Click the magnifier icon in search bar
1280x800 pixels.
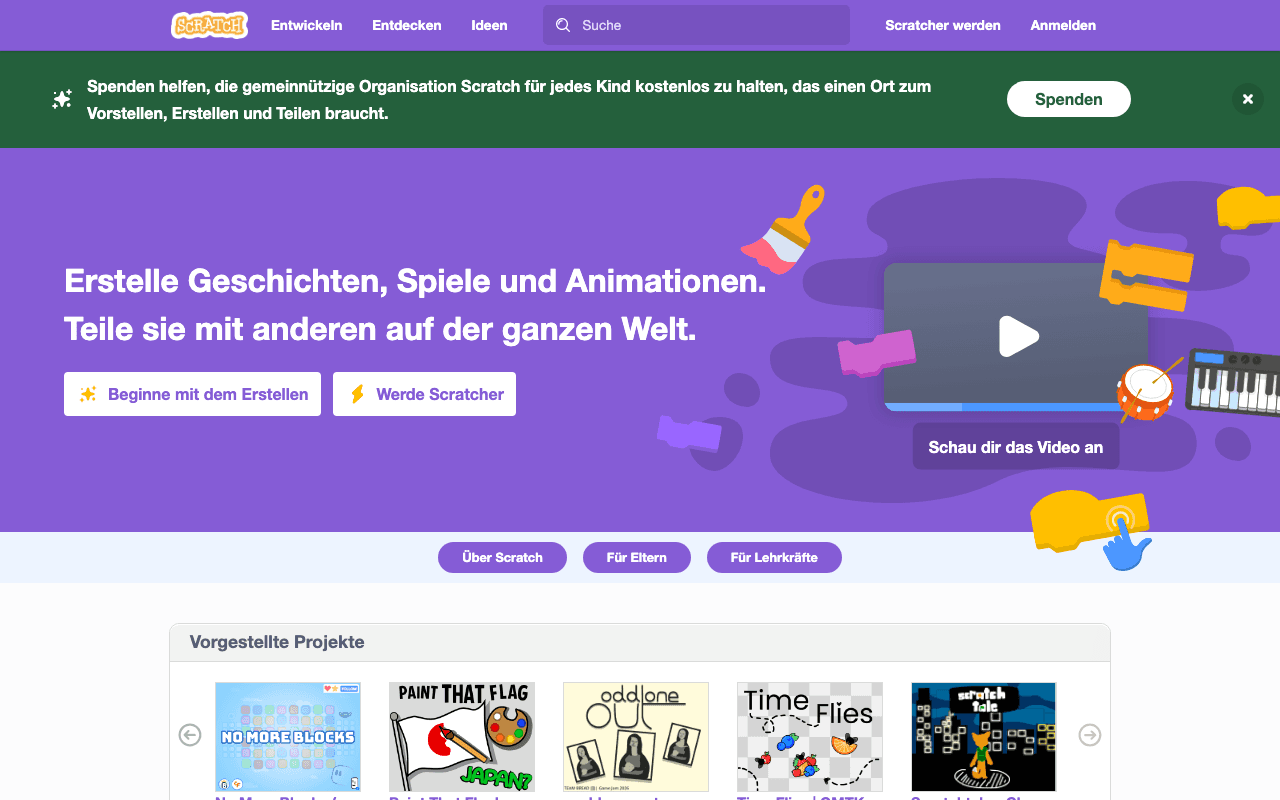click(563, 25)
